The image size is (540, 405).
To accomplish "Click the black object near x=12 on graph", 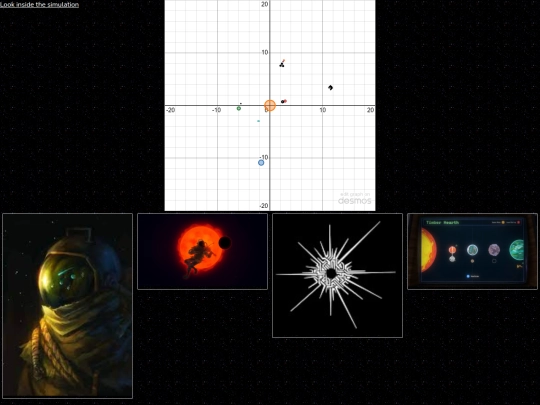I will coord(330,87).
